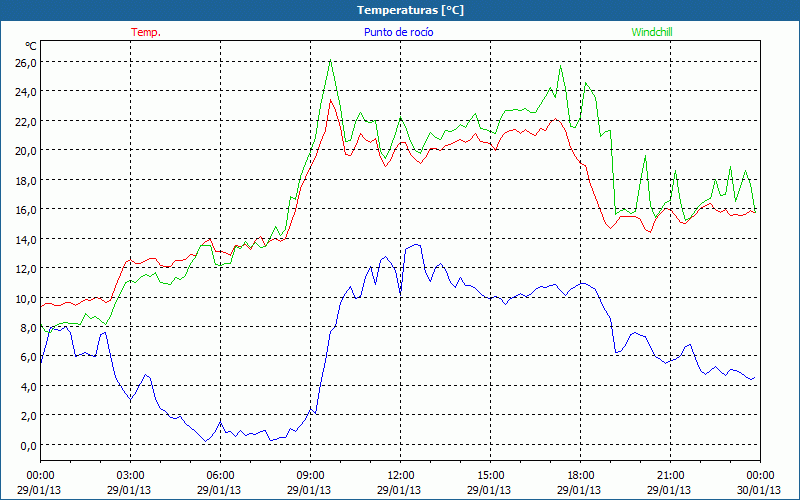The image size is (800, 500).
Task: Click the 'Temperaturas [°C]' chart title
Action: [x=410, y=10]
